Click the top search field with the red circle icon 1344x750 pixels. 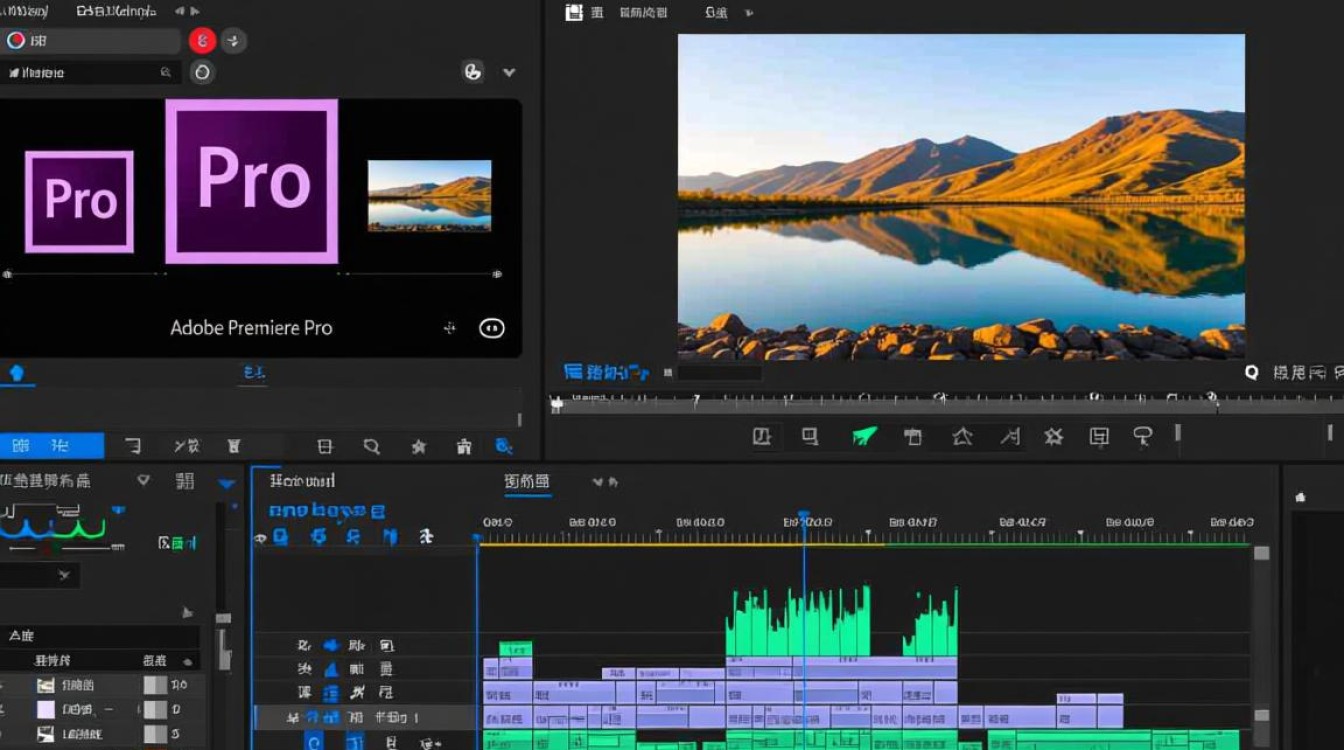point(90,40)
